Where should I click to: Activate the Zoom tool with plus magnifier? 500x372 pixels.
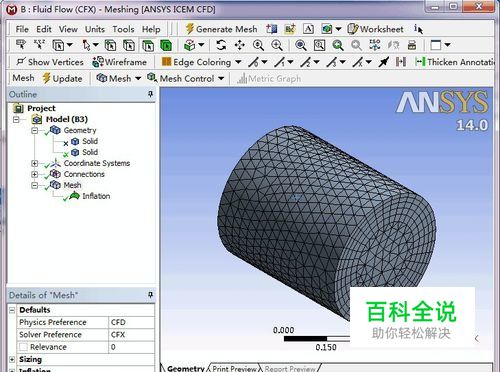258,45
